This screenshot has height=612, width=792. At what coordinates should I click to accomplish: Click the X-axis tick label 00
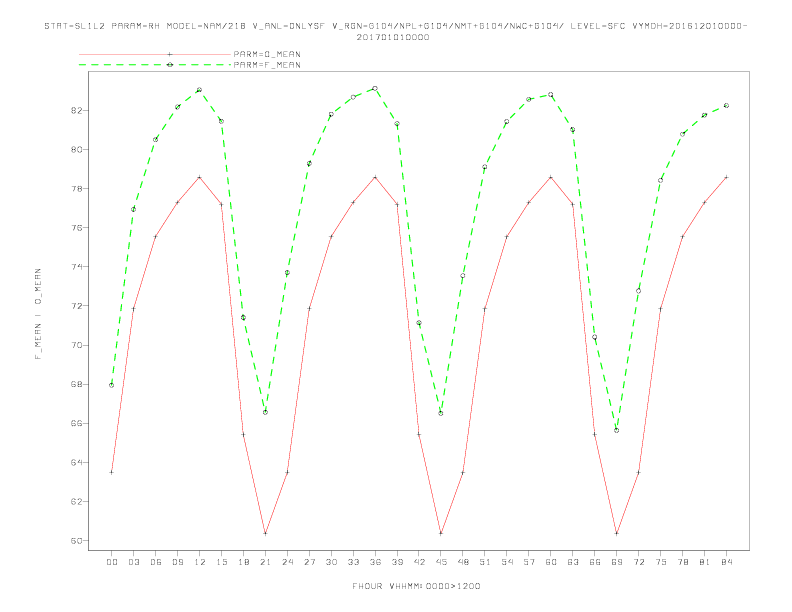[x=112, y=562]
